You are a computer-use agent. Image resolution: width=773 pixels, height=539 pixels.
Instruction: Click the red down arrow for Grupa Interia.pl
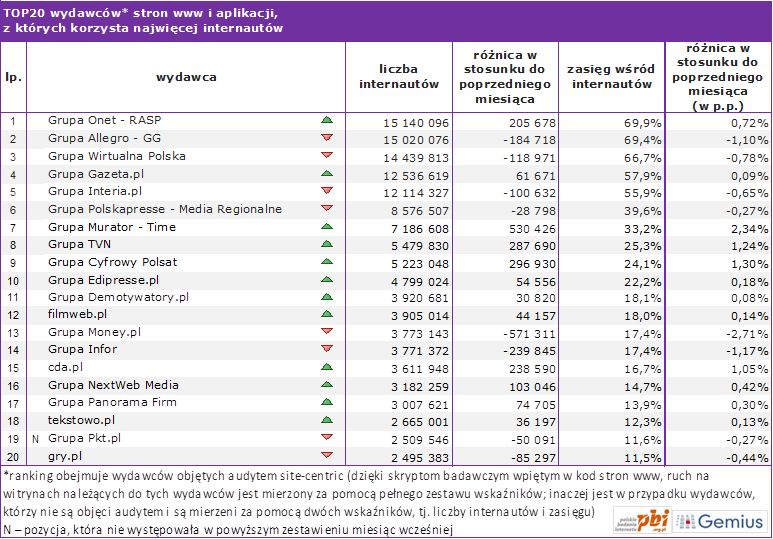tap(327, 190)
